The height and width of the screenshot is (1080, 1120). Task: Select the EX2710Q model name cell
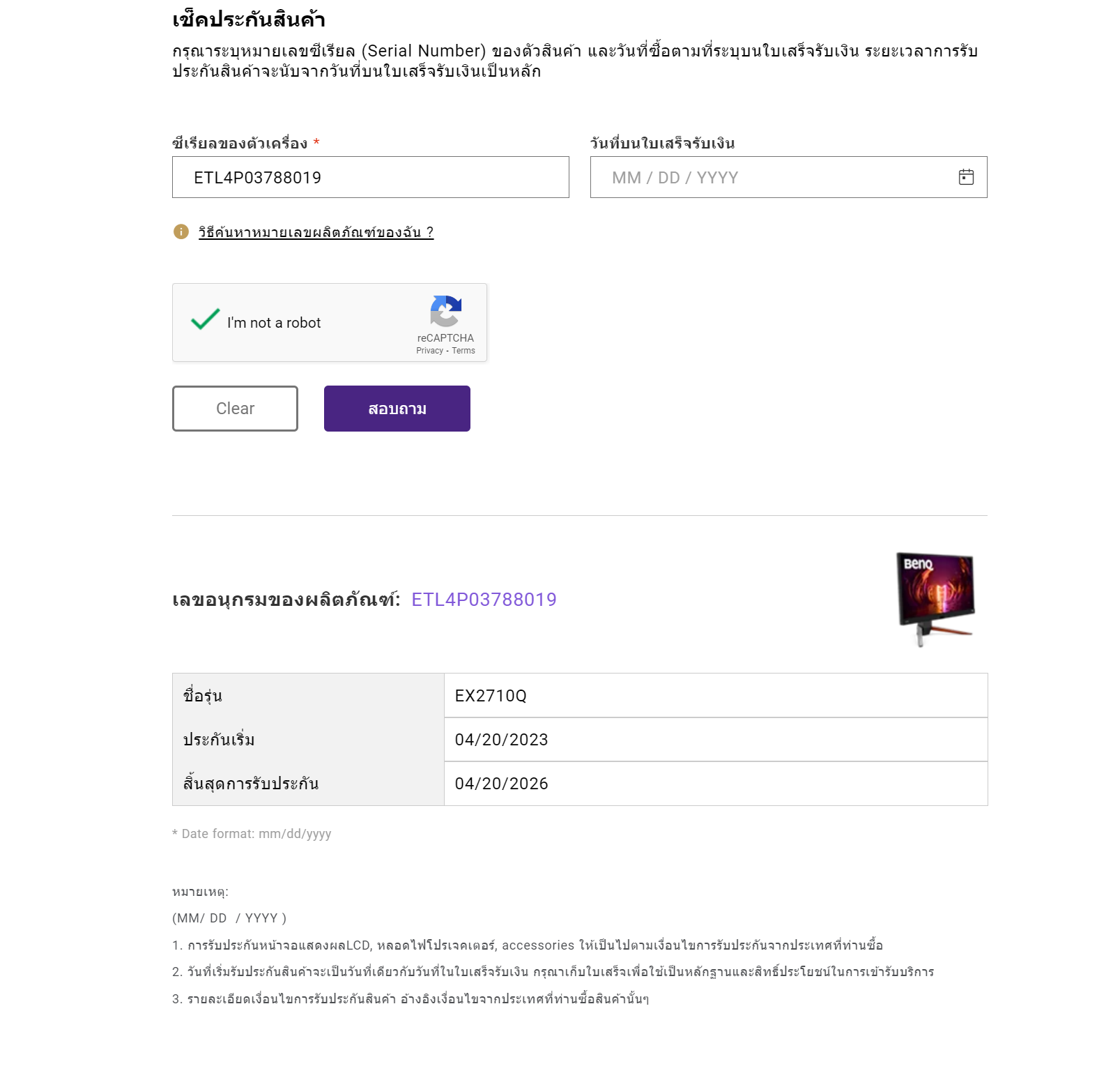[x=716, y=695]
